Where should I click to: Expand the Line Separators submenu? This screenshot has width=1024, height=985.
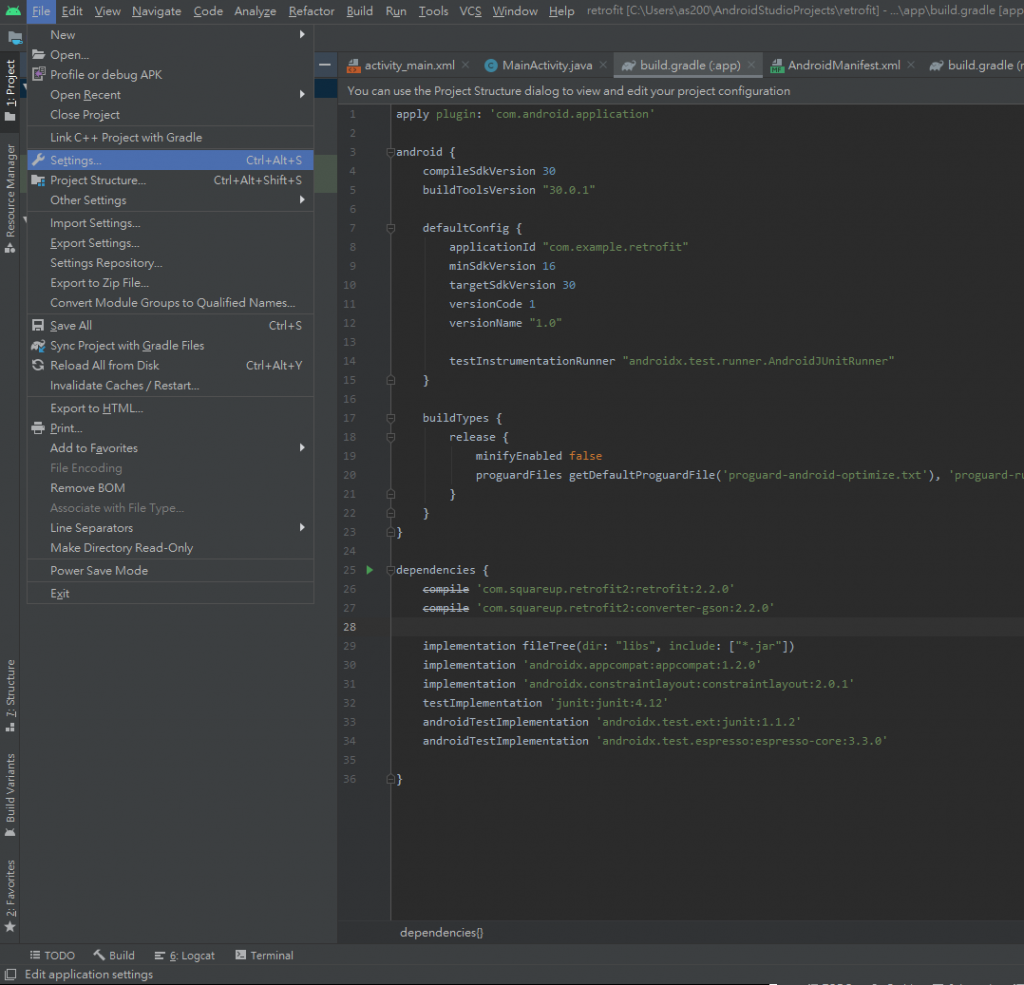(170, 527)
